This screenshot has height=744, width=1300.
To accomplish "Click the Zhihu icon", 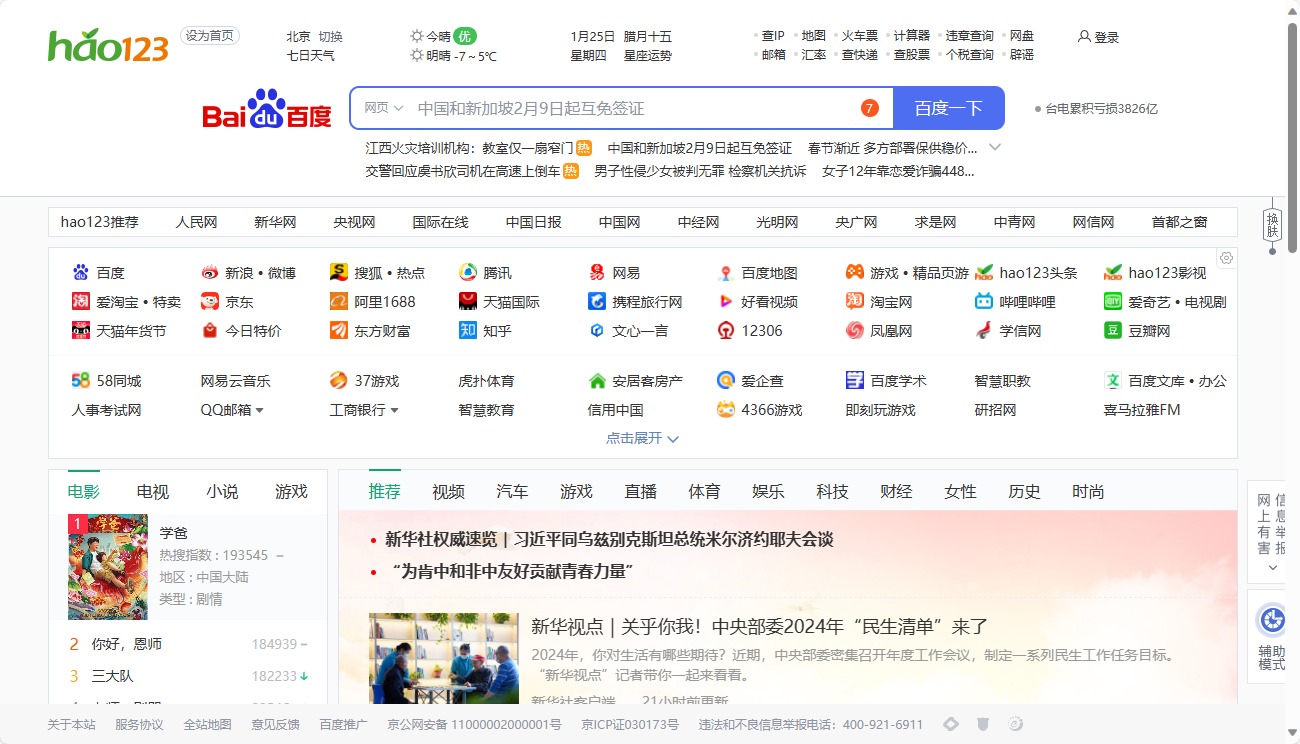I will pos(467,330).
